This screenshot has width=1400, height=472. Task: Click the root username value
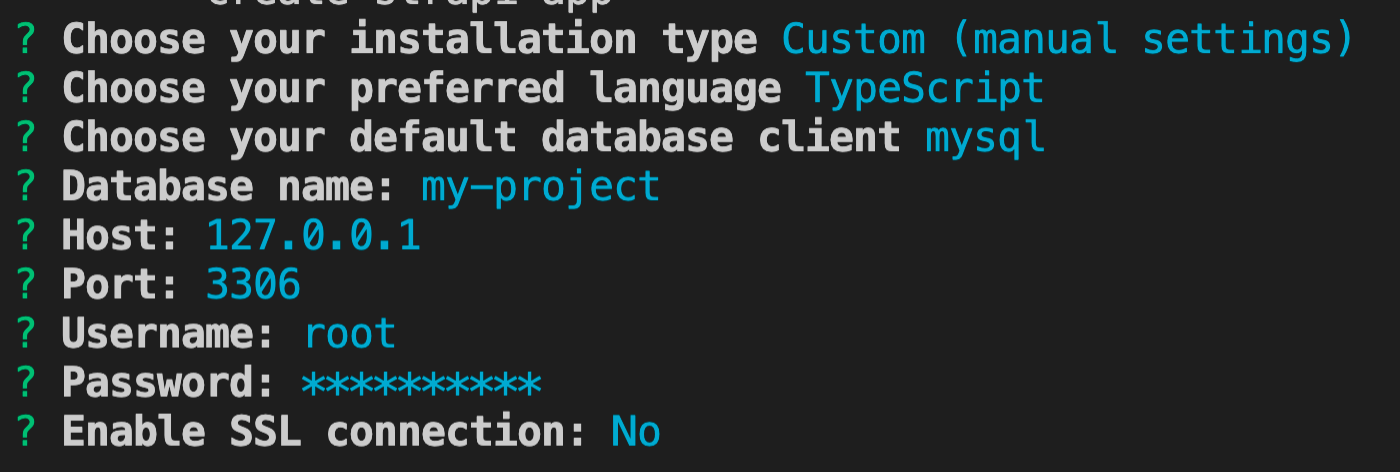350,334
